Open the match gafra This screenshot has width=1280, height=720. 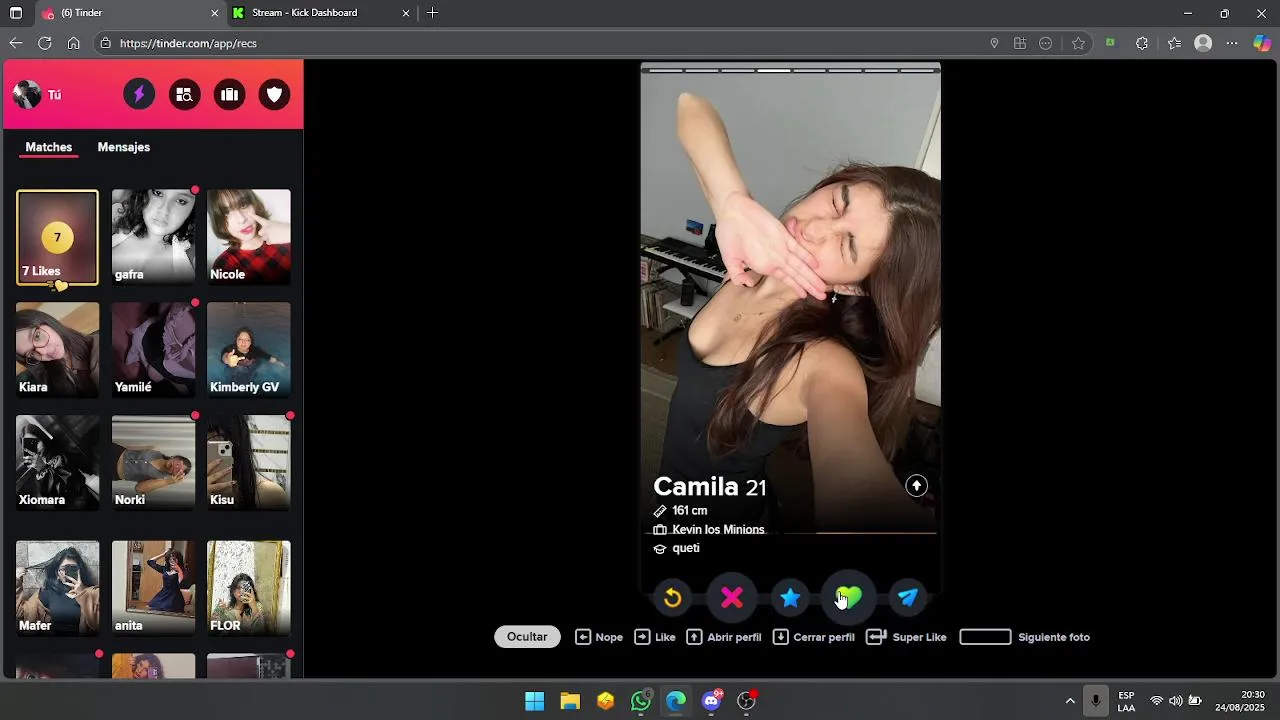(153, 237)
